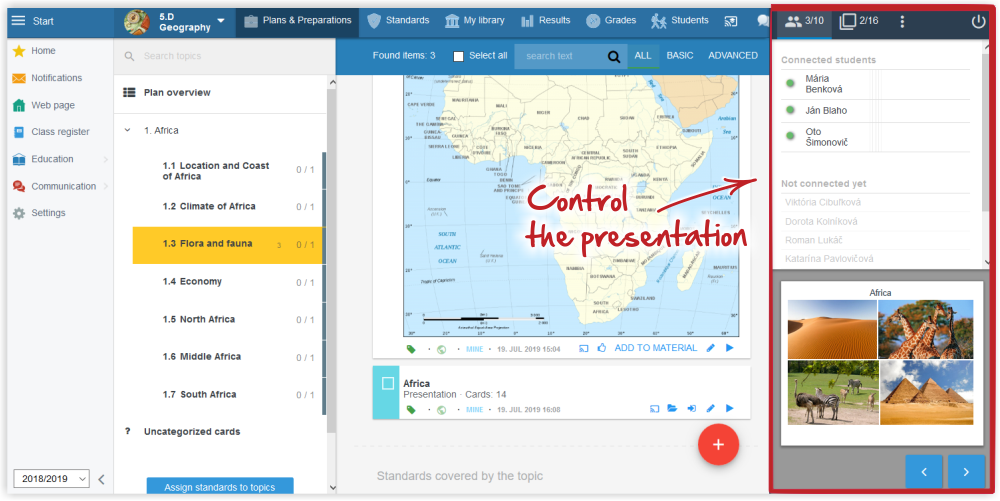Screen dimensions: 1000x501
Task: Open the Students tab
Action: 680,20
